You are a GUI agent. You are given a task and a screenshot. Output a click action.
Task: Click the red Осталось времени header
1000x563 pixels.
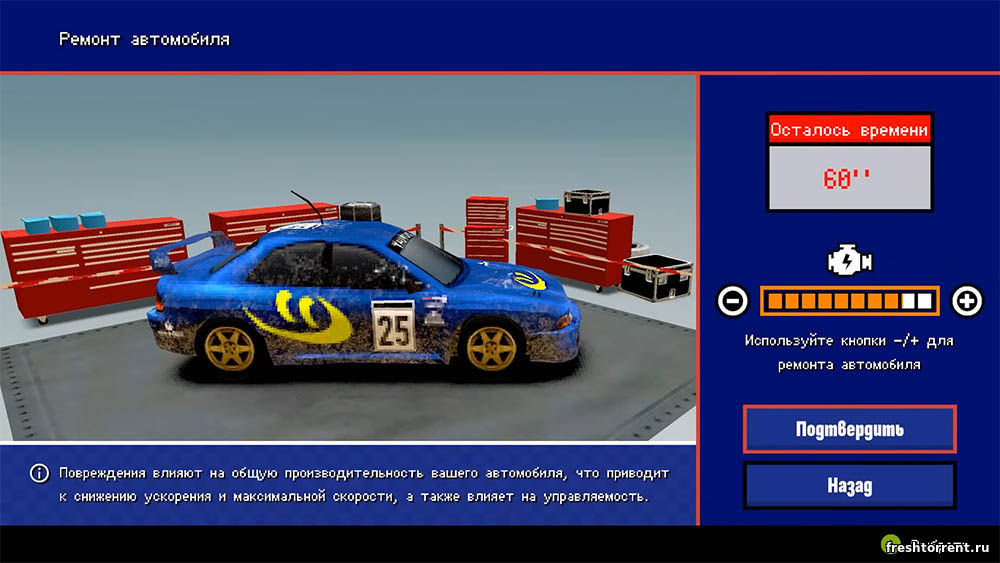pos(849,130)
